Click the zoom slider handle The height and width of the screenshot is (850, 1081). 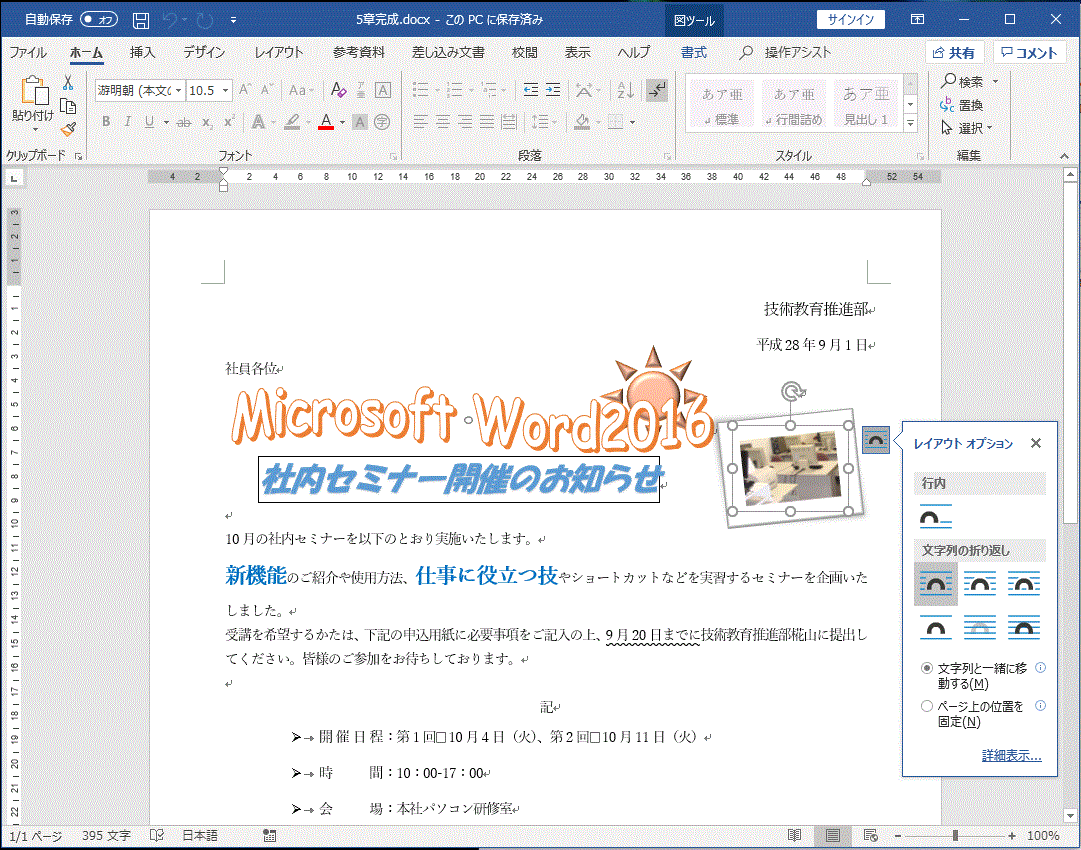(955, 836)
